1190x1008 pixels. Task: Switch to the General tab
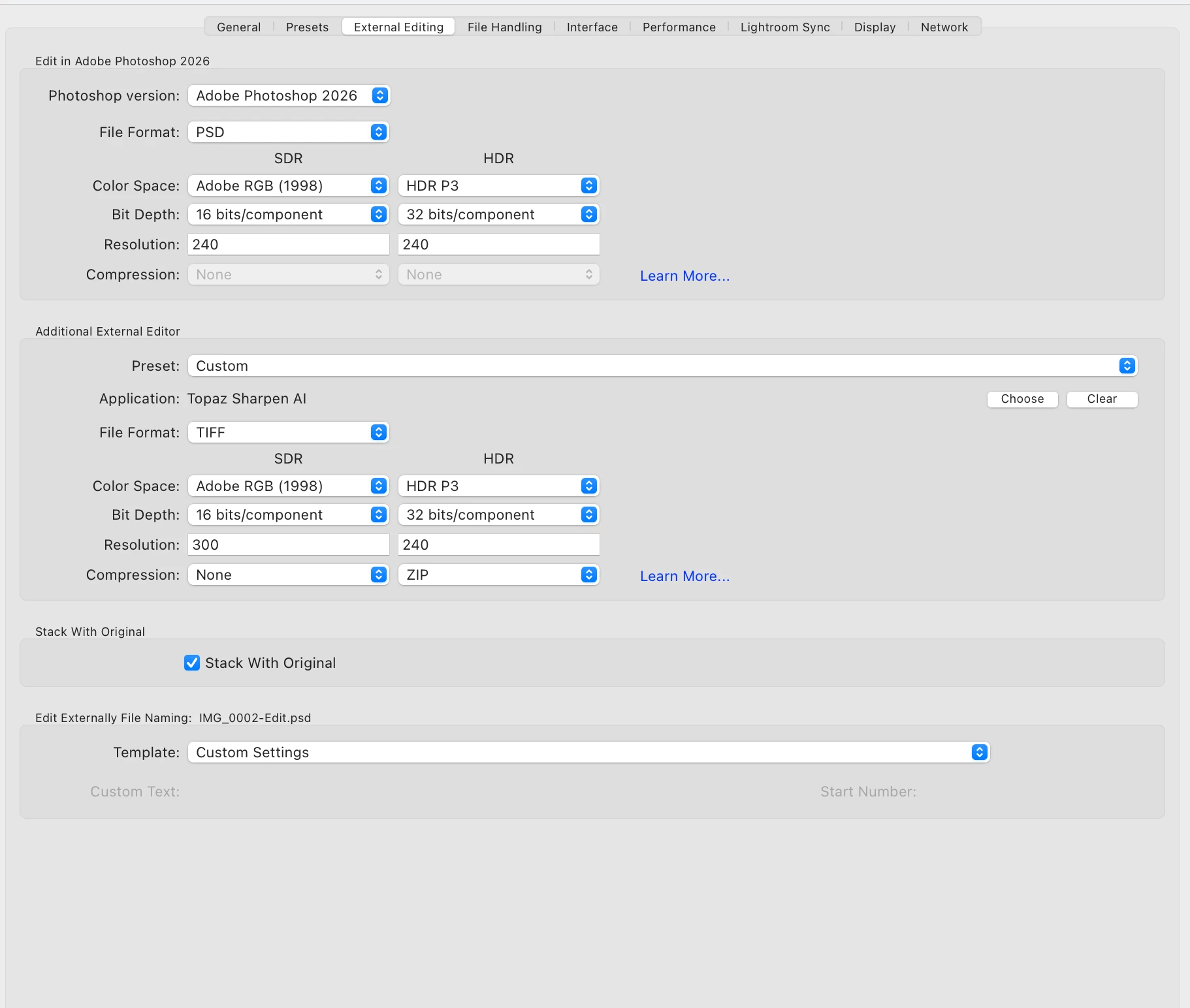pos(238,27)
